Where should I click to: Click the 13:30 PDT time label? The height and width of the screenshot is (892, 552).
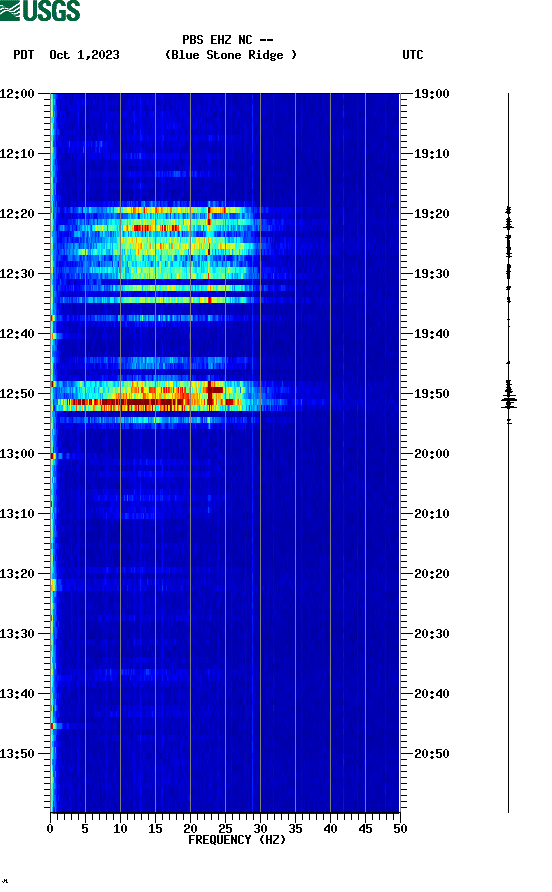(x=17, y=634)
